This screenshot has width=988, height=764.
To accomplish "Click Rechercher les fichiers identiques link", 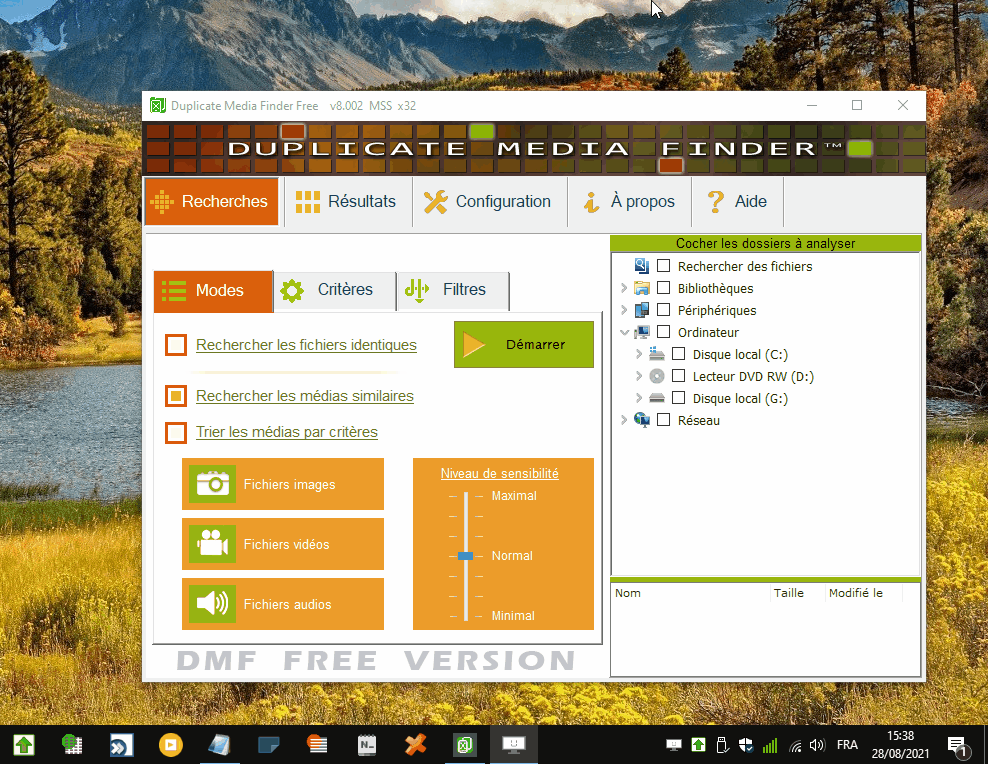I will tap(306, 345).
